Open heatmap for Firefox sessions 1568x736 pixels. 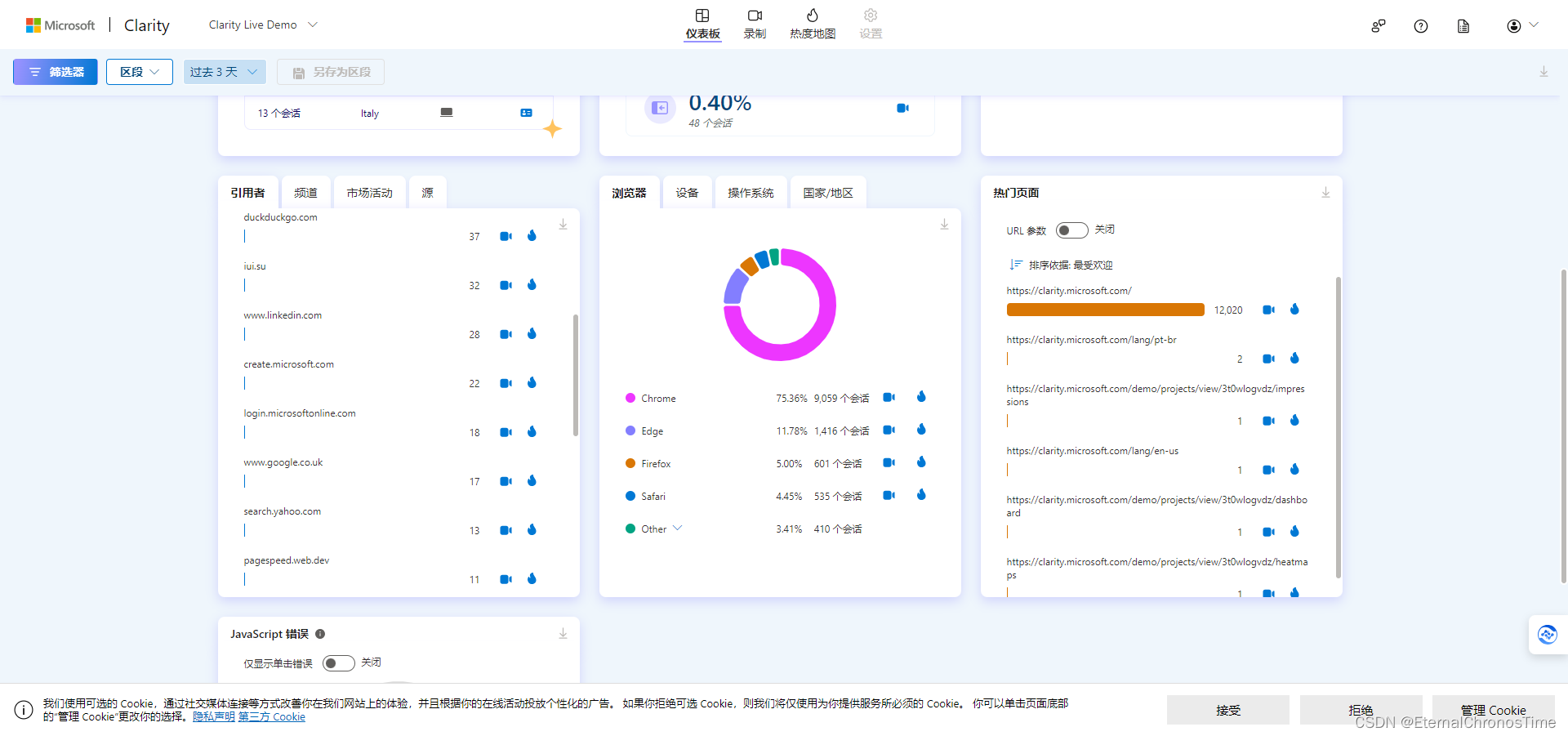[x=922, y=462]
